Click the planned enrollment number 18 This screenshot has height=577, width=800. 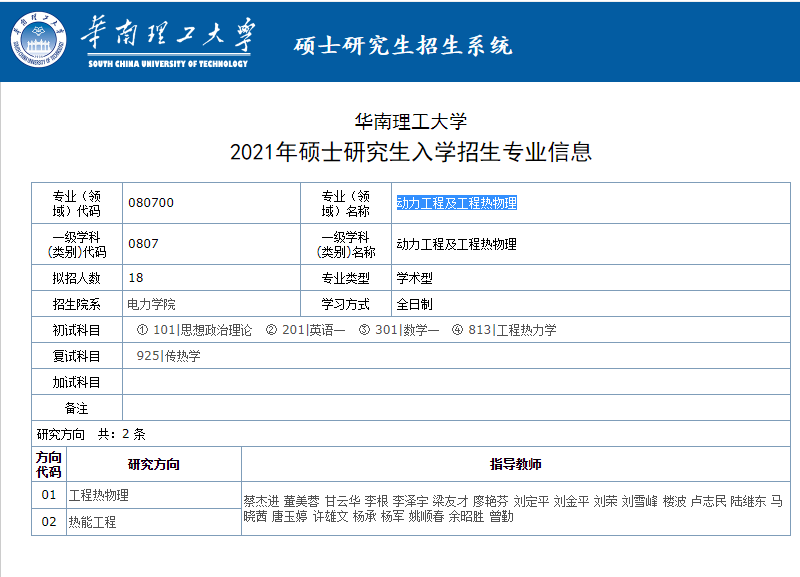136,278
